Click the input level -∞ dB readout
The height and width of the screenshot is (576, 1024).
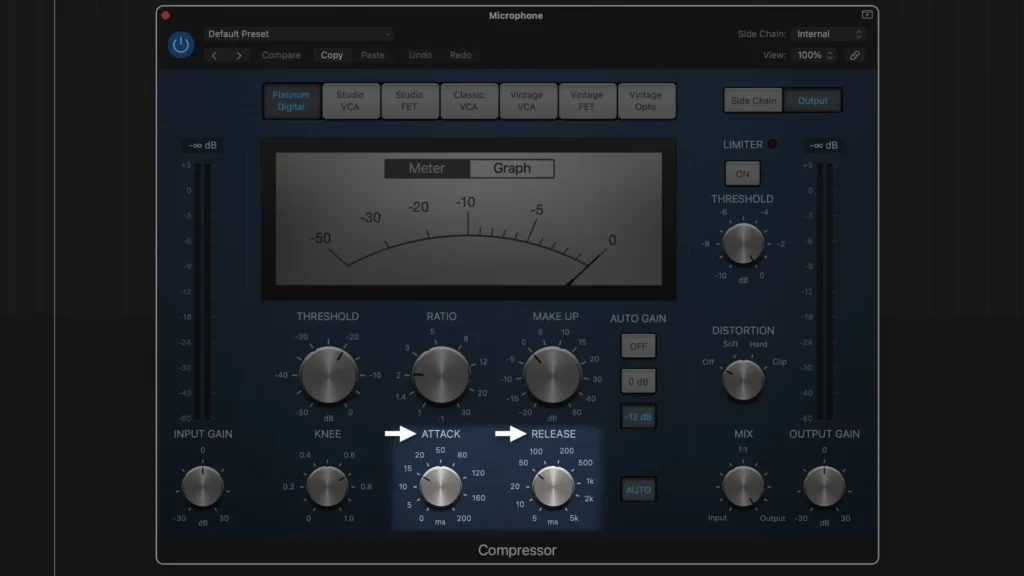click(x=202, y=145)
